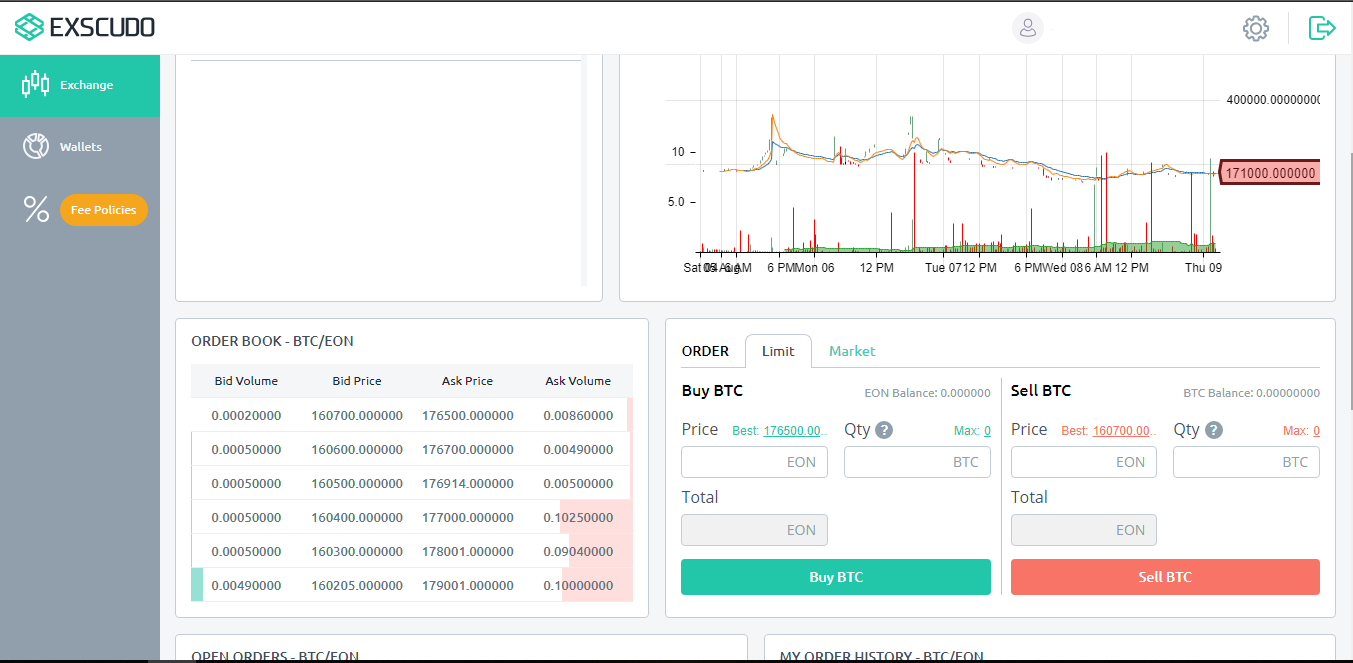Screen dimensions: 1353x663
Task: Click Bid Volume column header
Action: 246,381
